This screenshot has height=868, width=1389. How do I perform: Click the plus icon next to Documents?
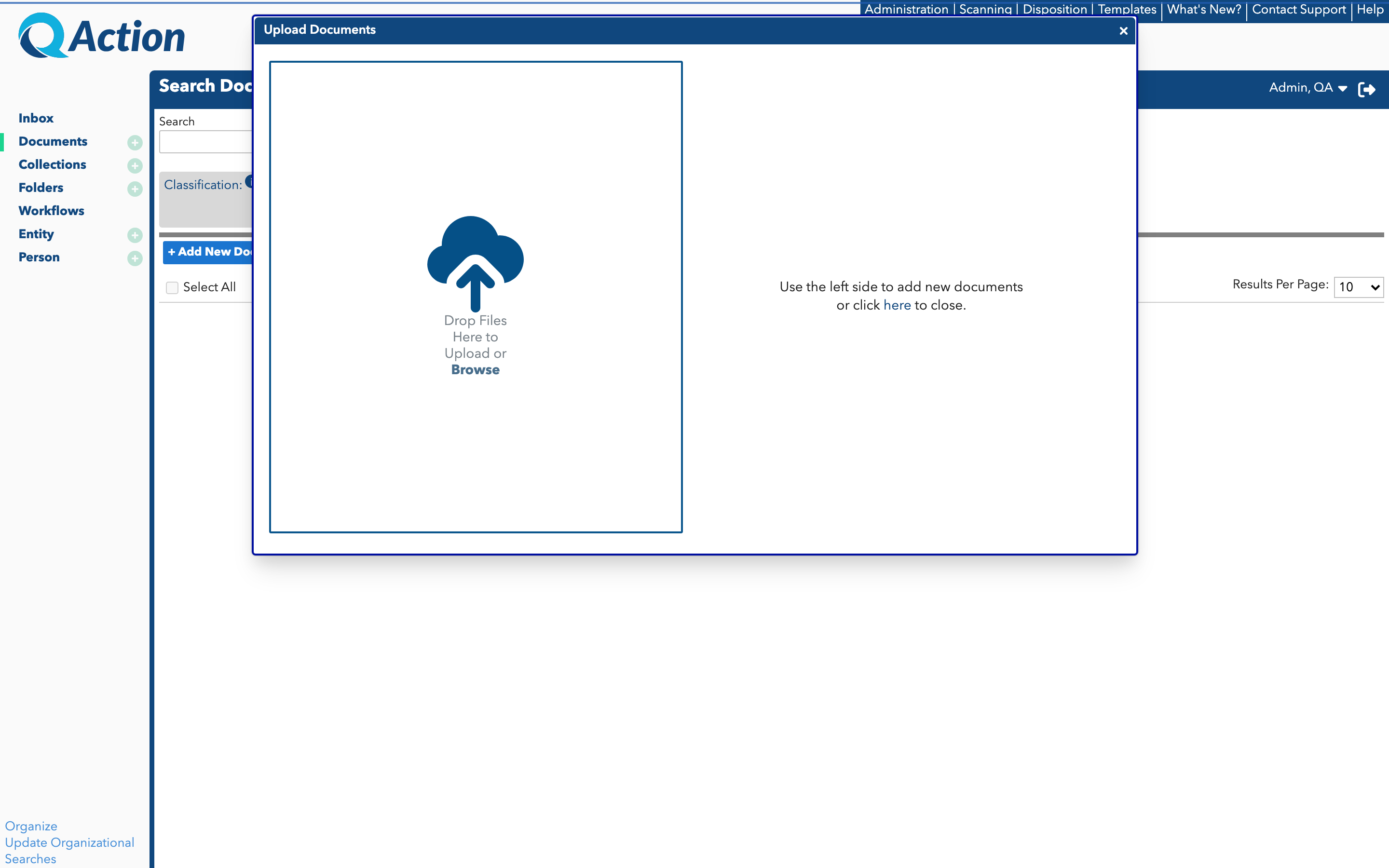click(135, 142)
